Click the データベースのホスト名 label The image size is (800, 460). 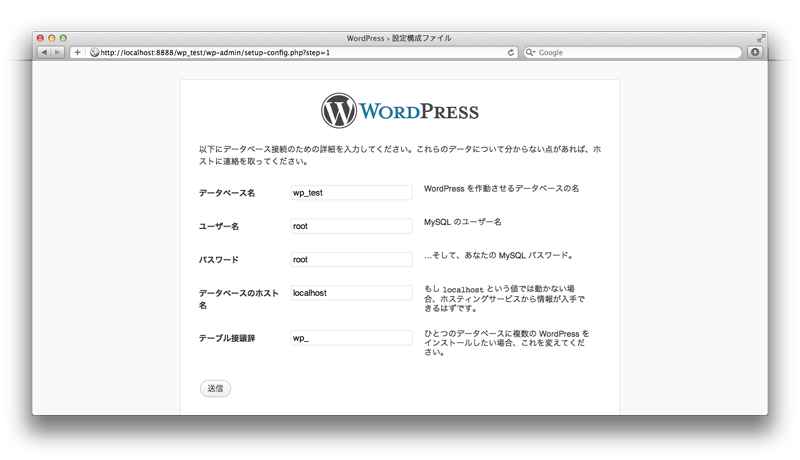coord(239,299)
